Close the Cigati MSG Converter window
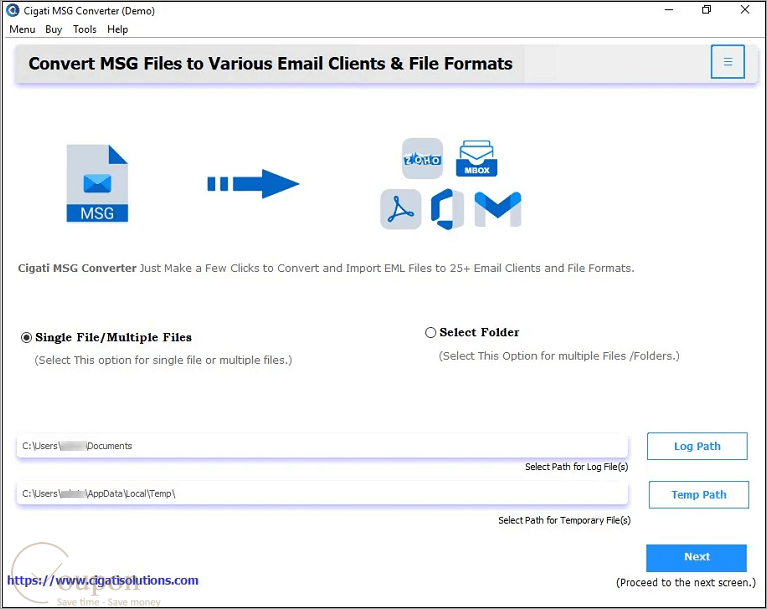 [745, 10]
